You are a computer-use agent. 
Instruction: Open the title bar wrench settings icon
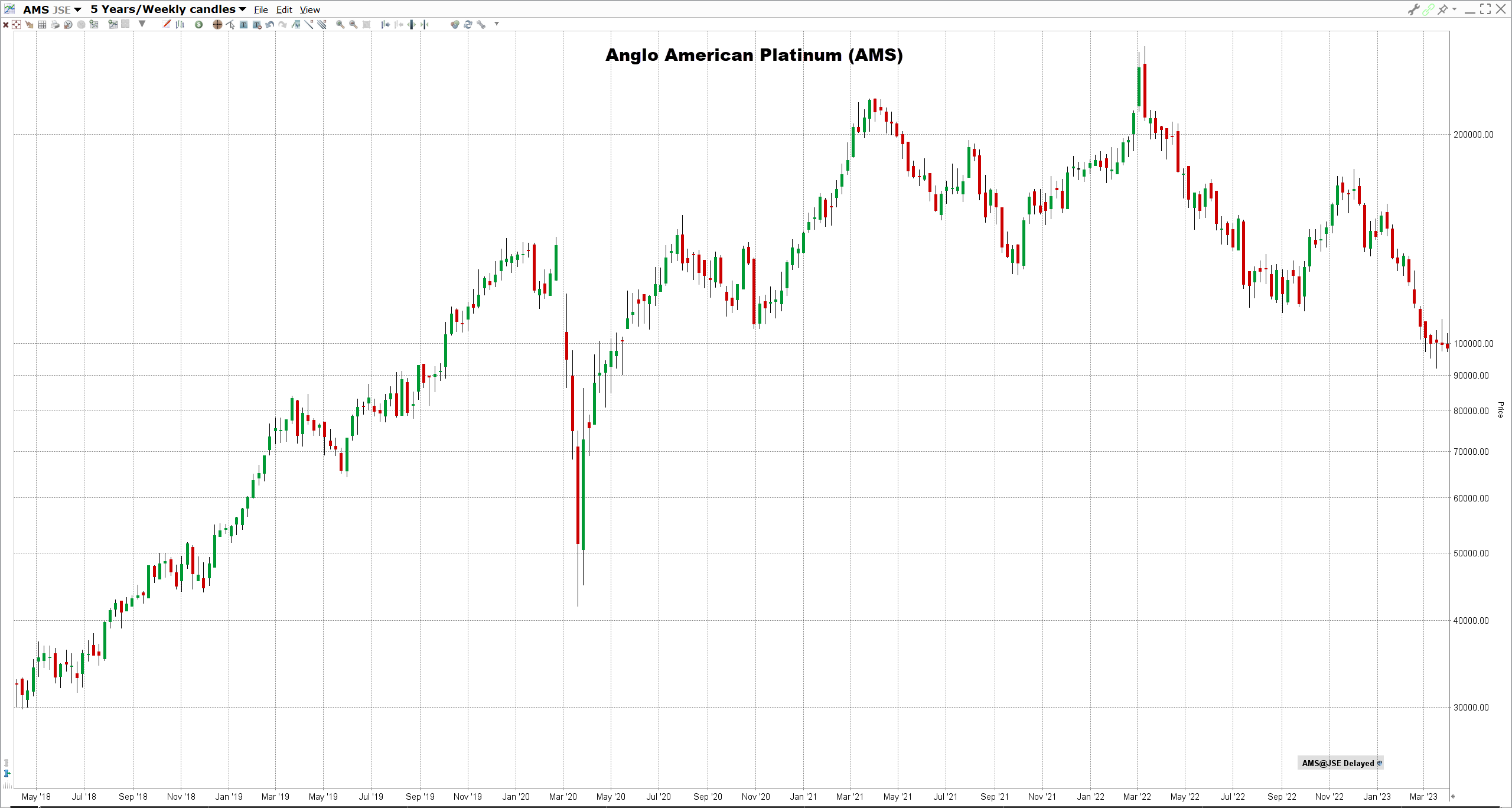pyautogui.click(x=1413, y=9)
